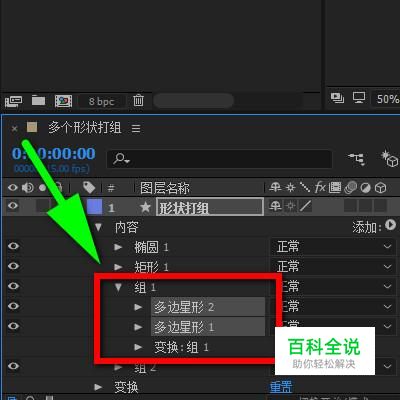Open the 50% magnification dropdown
This screenshot has width=400, height=400.
click(386, 99)
